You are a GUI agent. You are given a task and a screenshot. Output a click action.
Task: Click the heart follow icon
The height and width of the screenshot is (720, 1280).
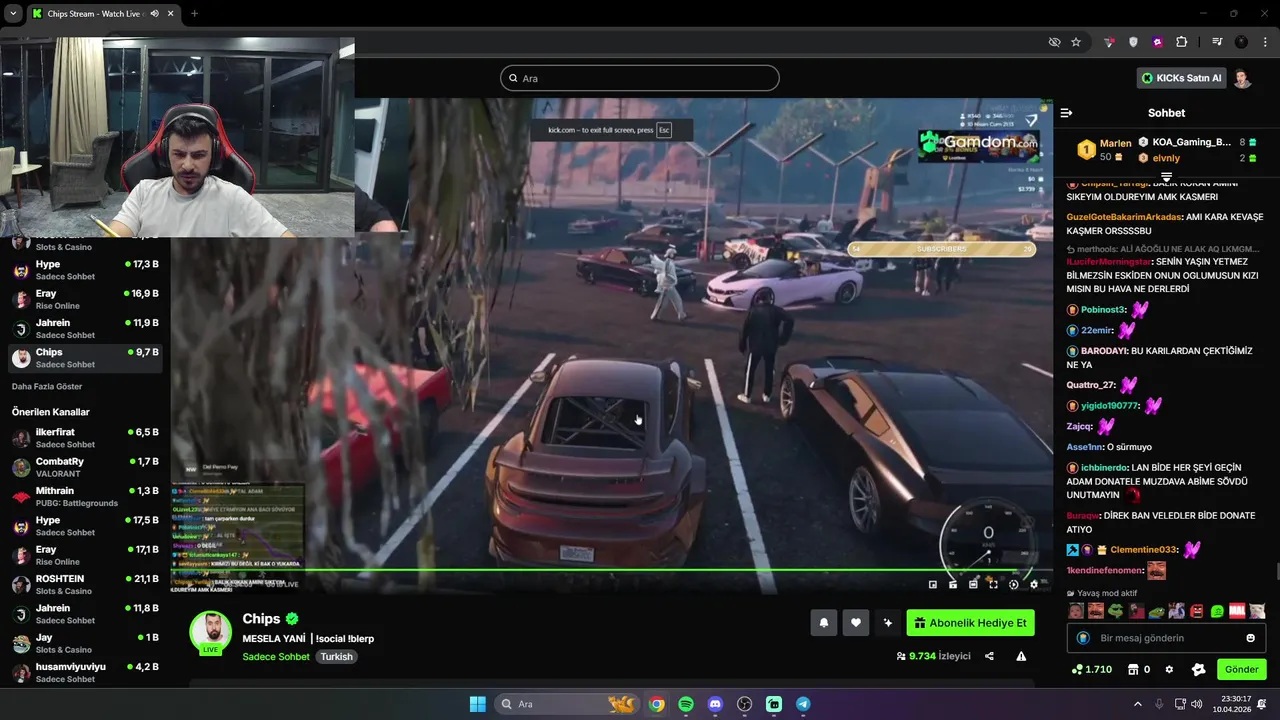pos(855,623)
